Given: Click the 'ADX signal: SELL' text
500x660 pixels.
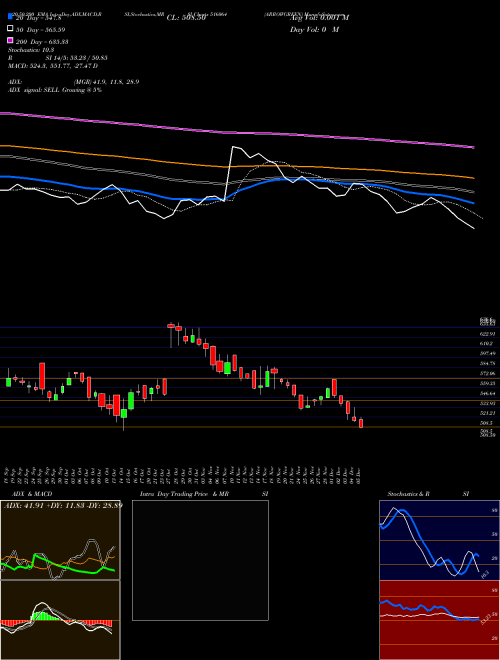Looking at the screenshot, I should (x=55, y=90).
